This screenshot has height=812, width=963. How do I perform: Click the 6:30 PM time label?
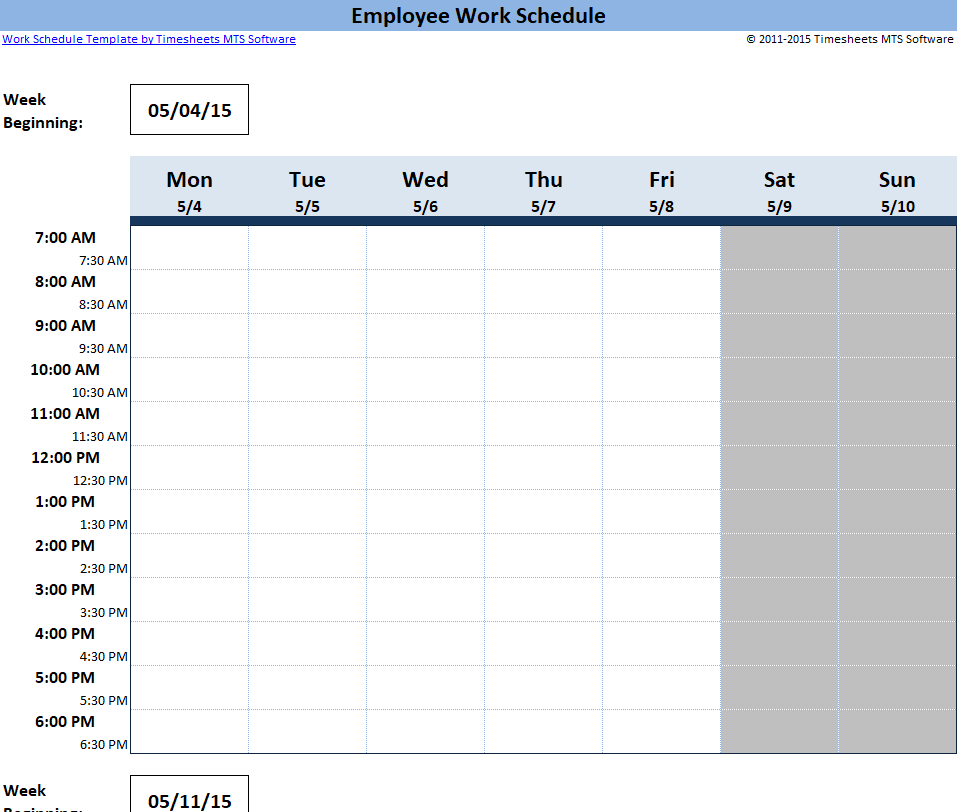[x=103, y=744]
